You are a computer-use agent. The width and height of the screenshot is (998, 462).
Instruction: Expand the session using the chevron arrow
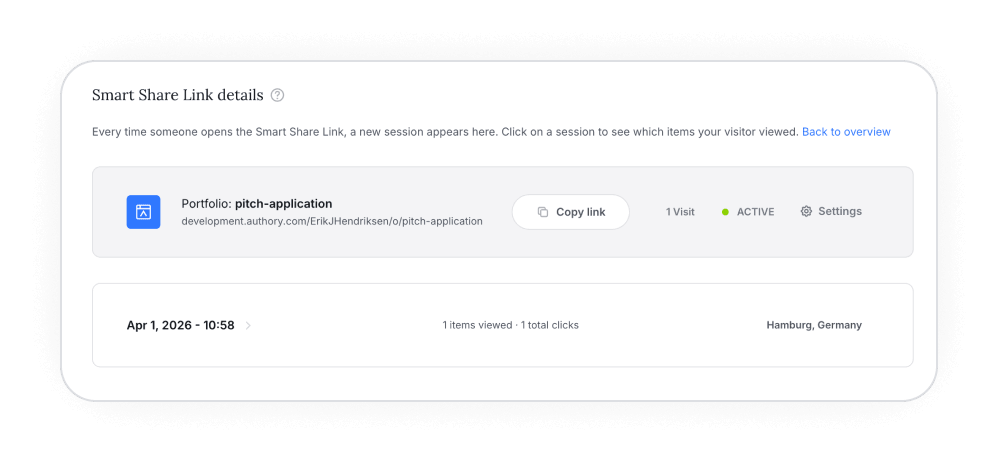pos(248,325)
